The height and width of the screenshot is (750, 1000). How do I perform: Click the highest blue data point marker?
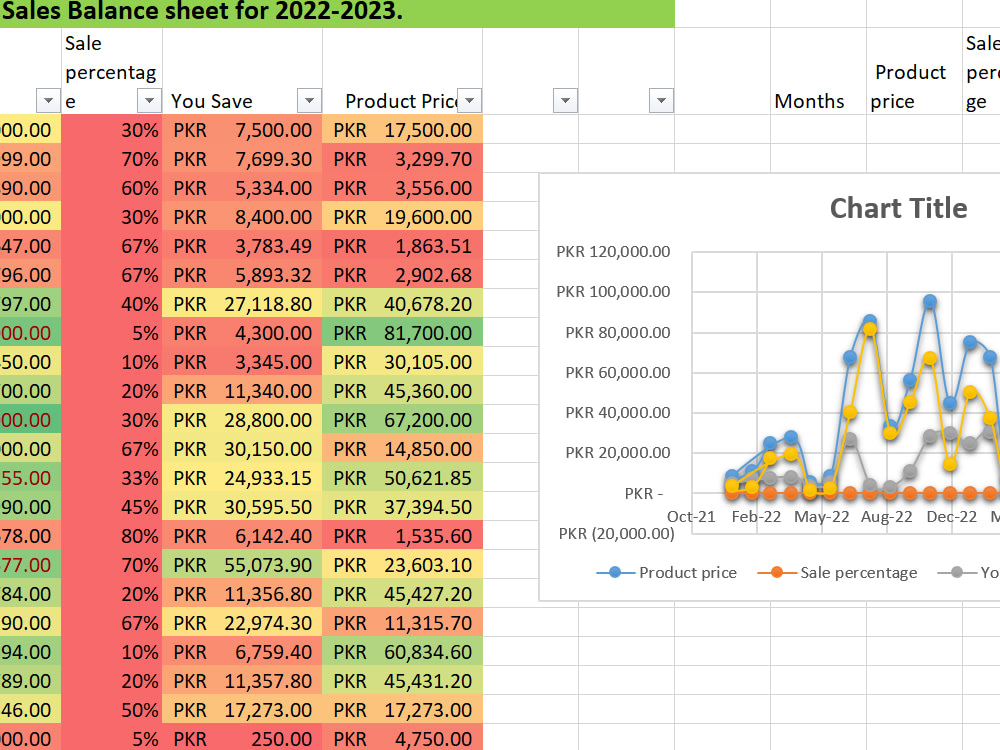(x=929, y=299)
